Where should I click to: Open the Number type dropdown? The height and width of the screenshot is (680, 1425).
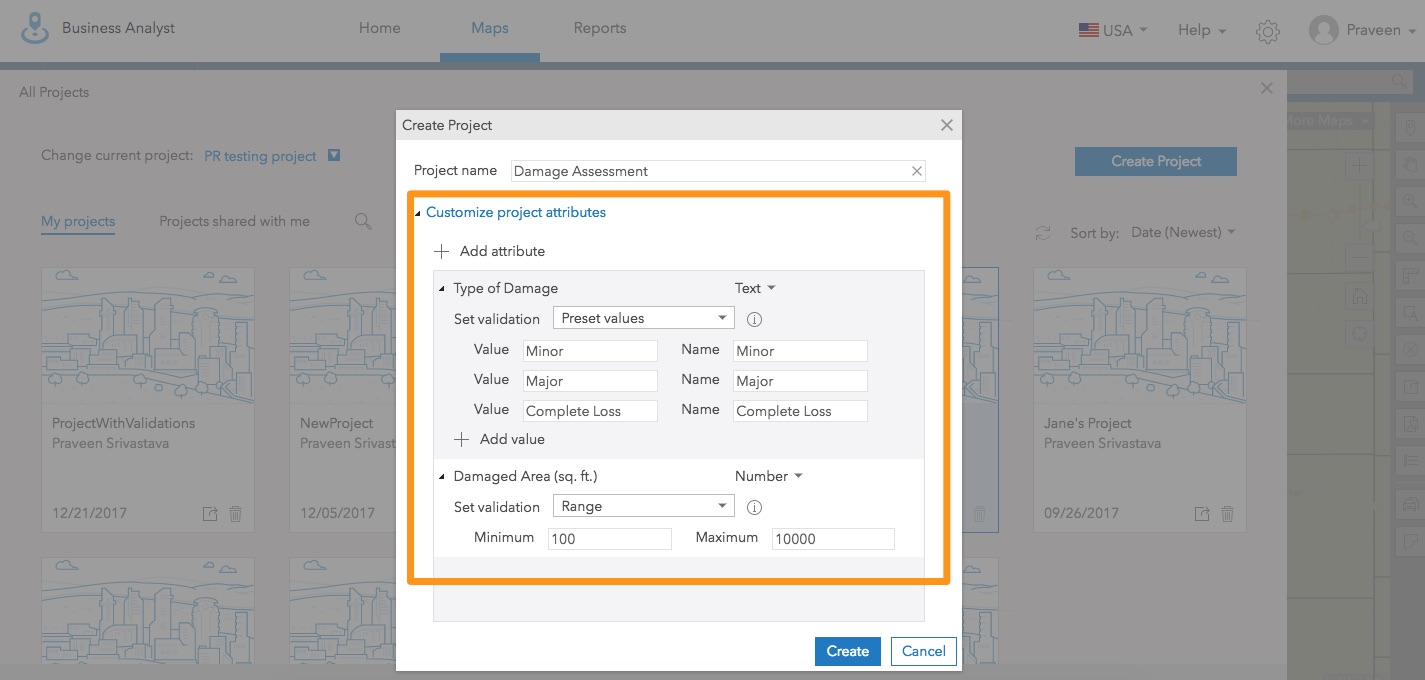pos(768,476)
